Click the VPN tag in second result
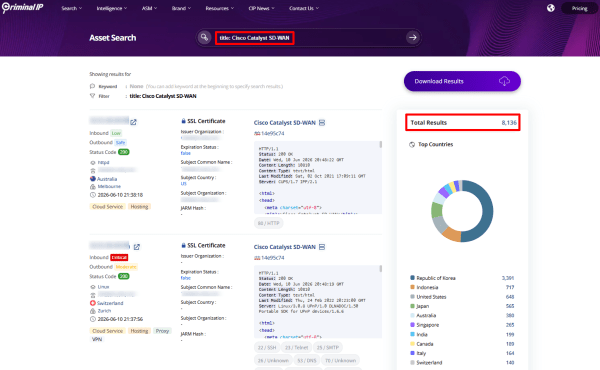Viewport: 600px width, 370px height. [x=97, y=339]
